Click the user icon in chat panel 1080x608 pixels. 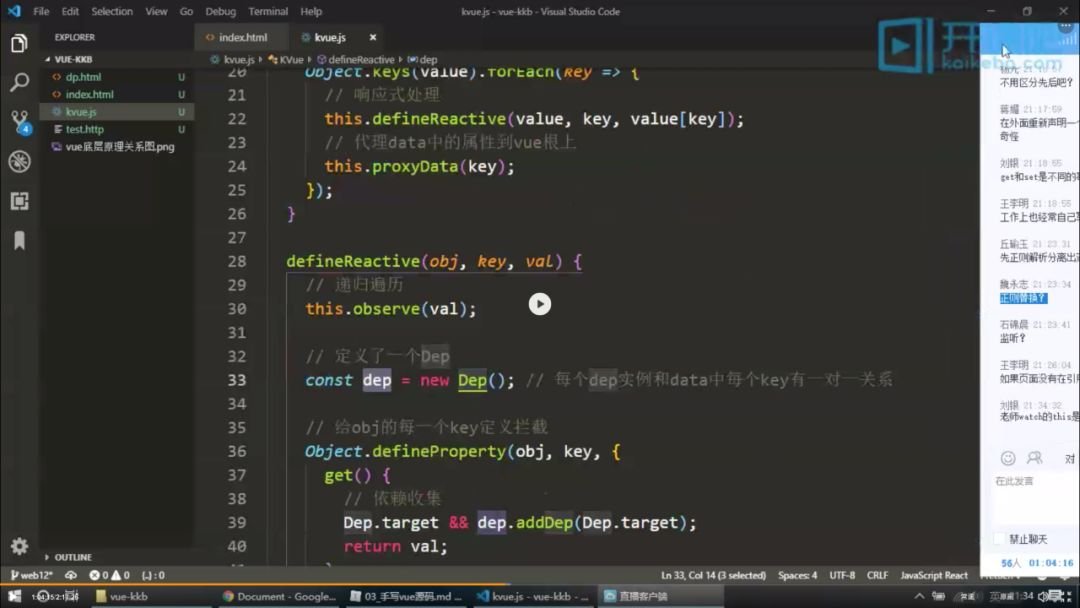(1034, 458)
